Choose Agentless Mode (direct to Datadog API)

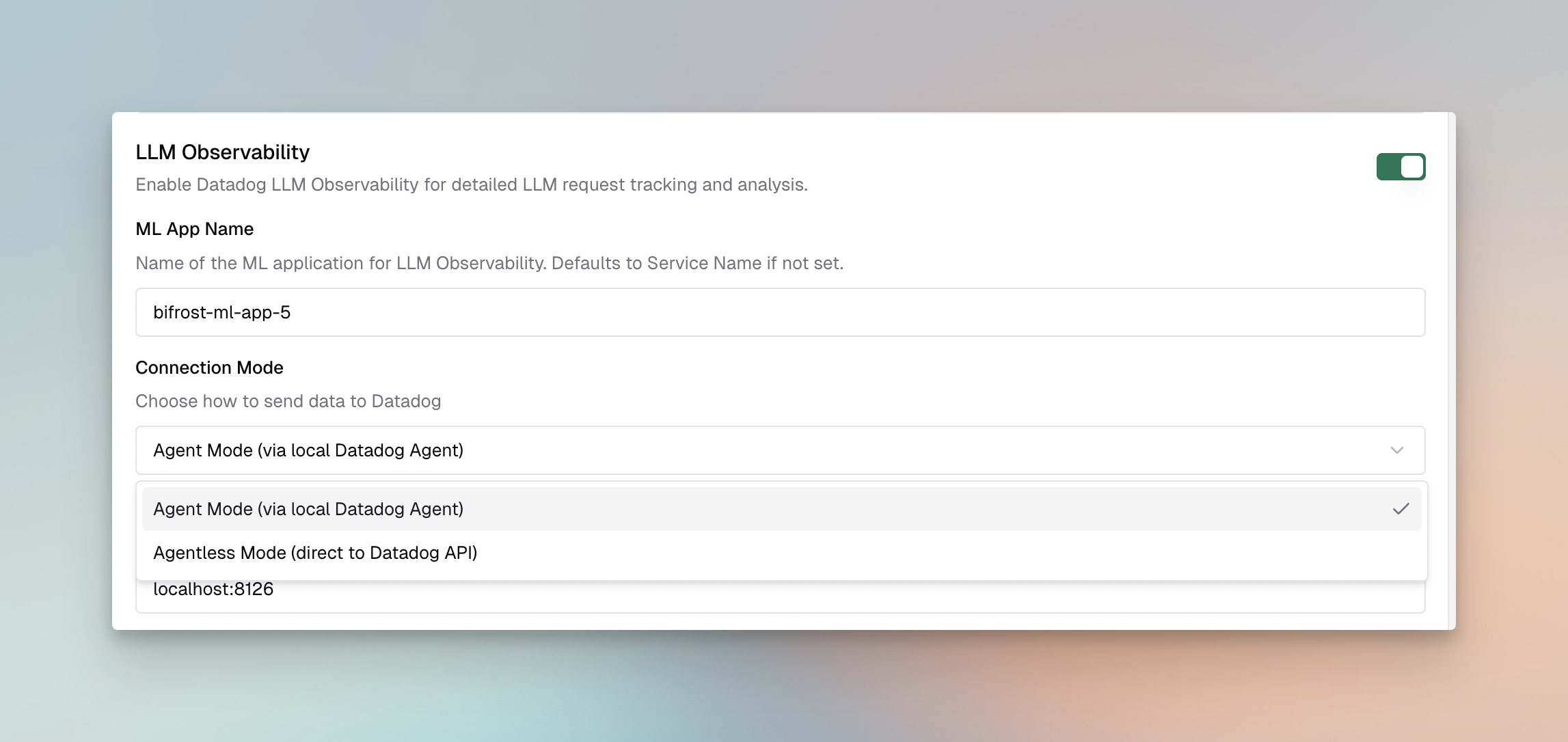click(781, 553)
